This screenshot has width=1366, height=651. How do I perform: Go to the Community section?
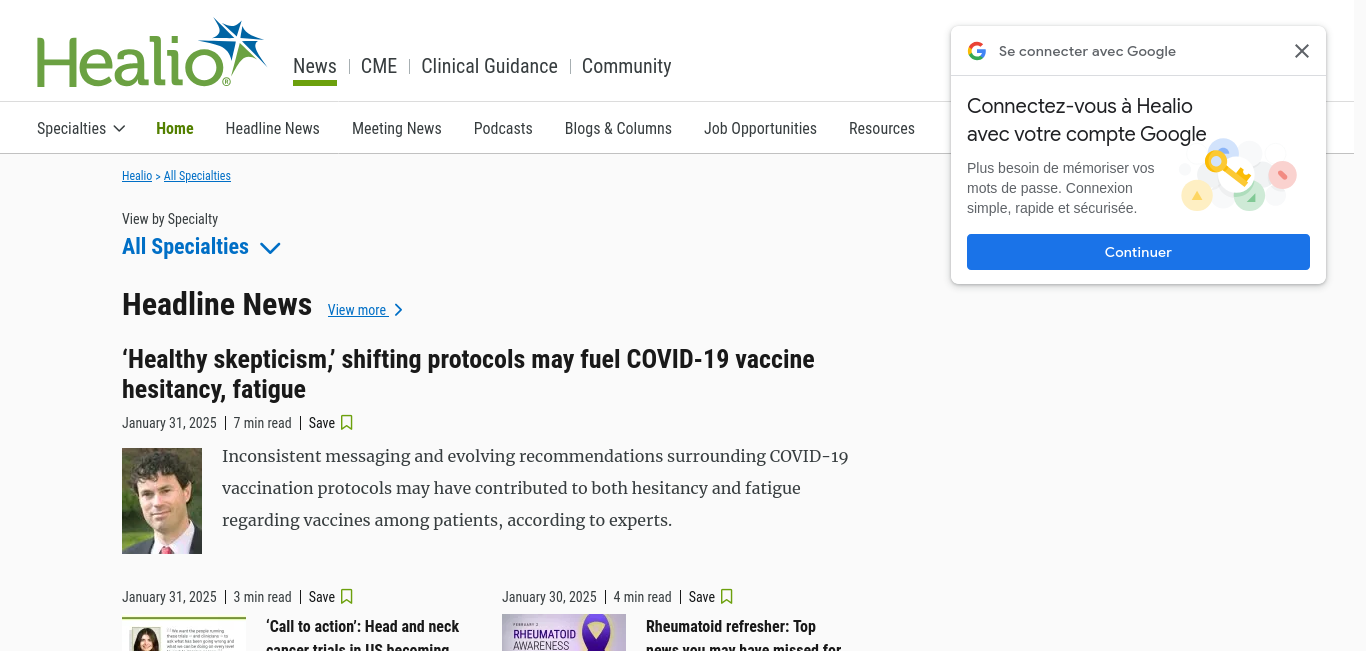tap(626, 66)
